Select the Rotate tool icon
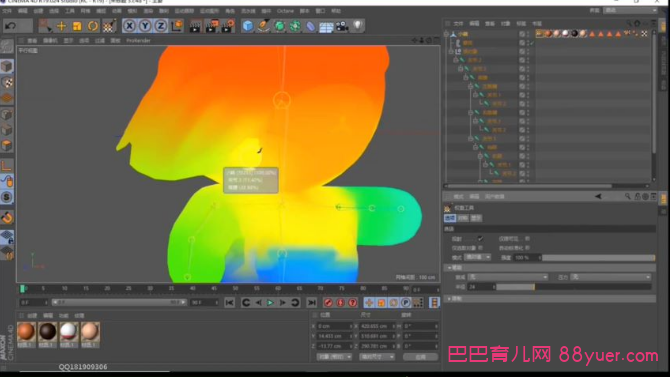This screenshot has width=672, height=377. coord(93,26)
